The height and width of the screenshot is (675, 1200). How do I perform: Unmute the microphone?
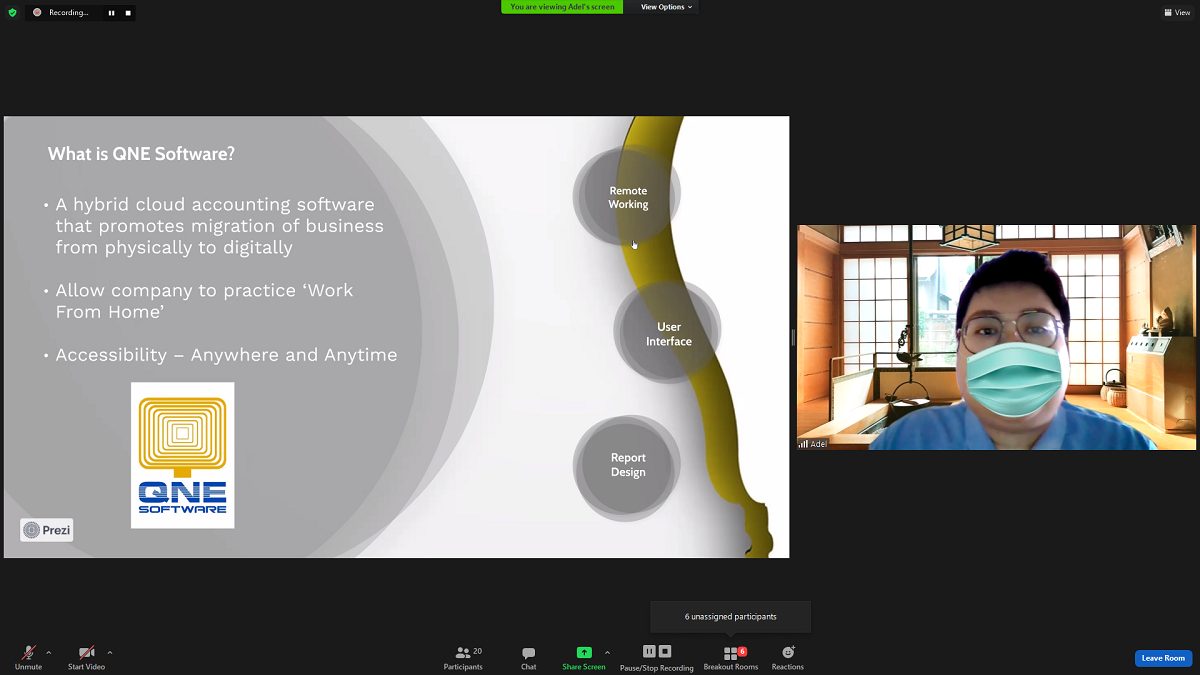28,657
